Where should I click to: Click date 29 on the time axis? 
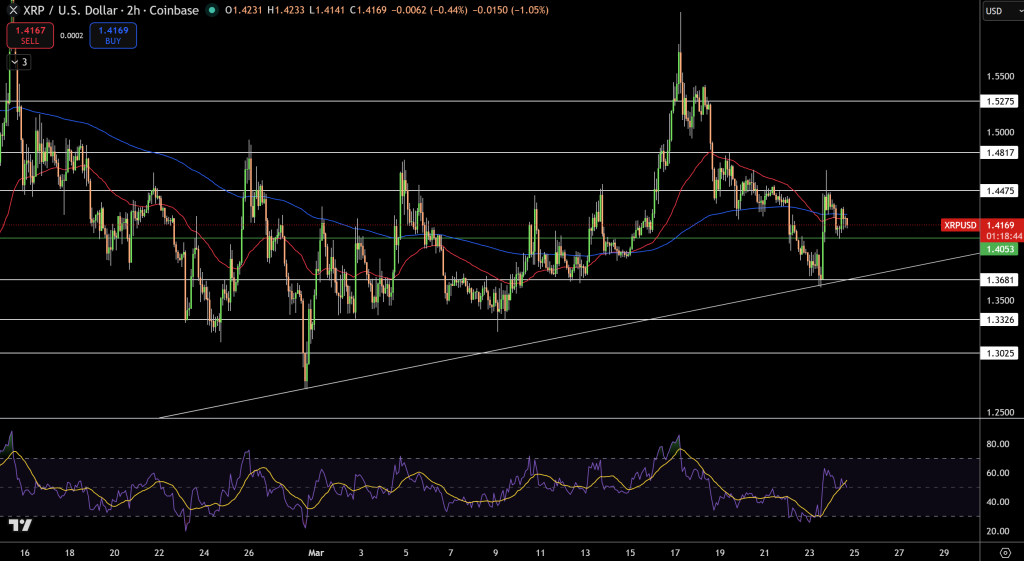[943, 552]
